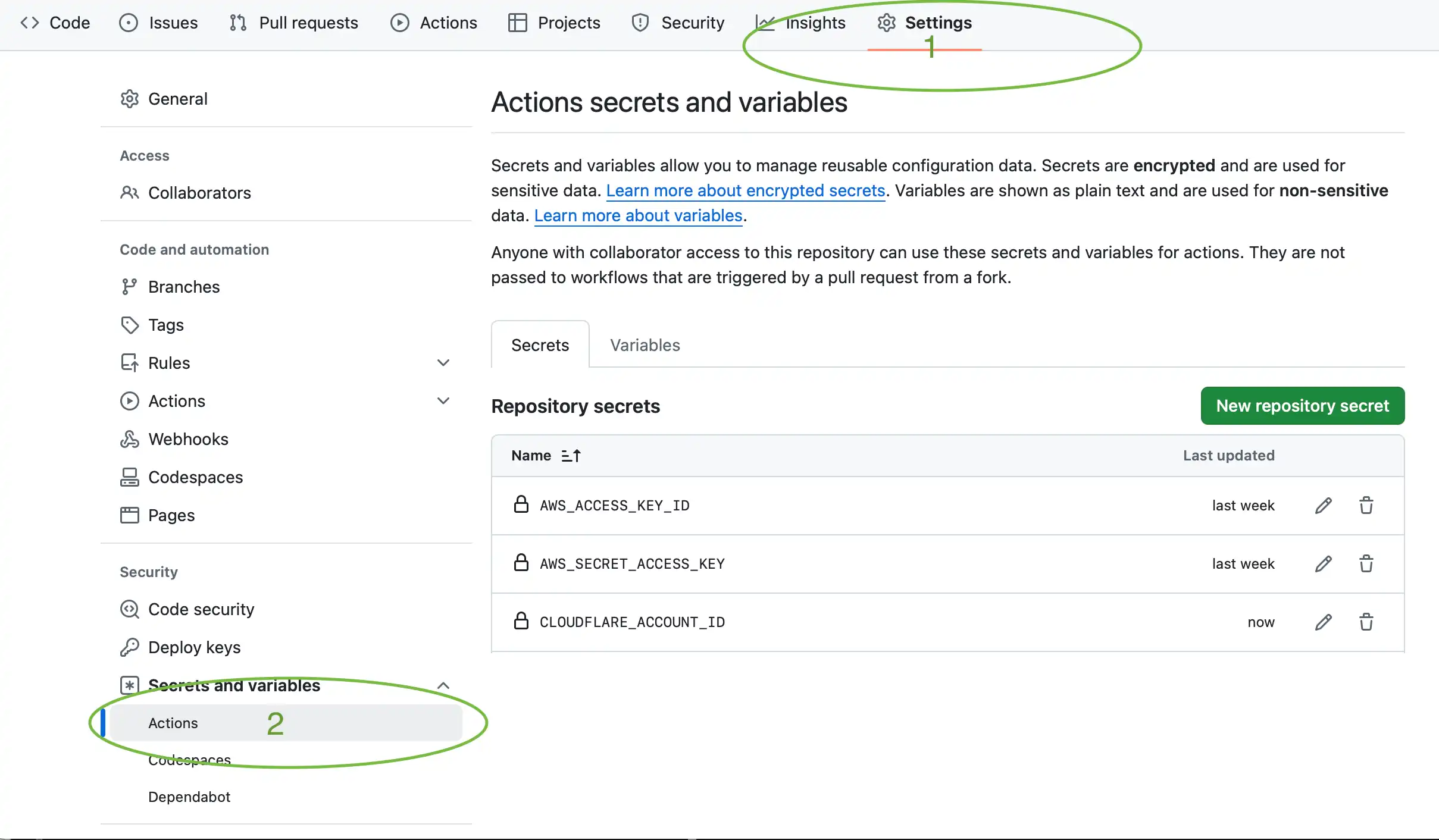
Task: Open the Collaborators section
Action: [199, 192]
